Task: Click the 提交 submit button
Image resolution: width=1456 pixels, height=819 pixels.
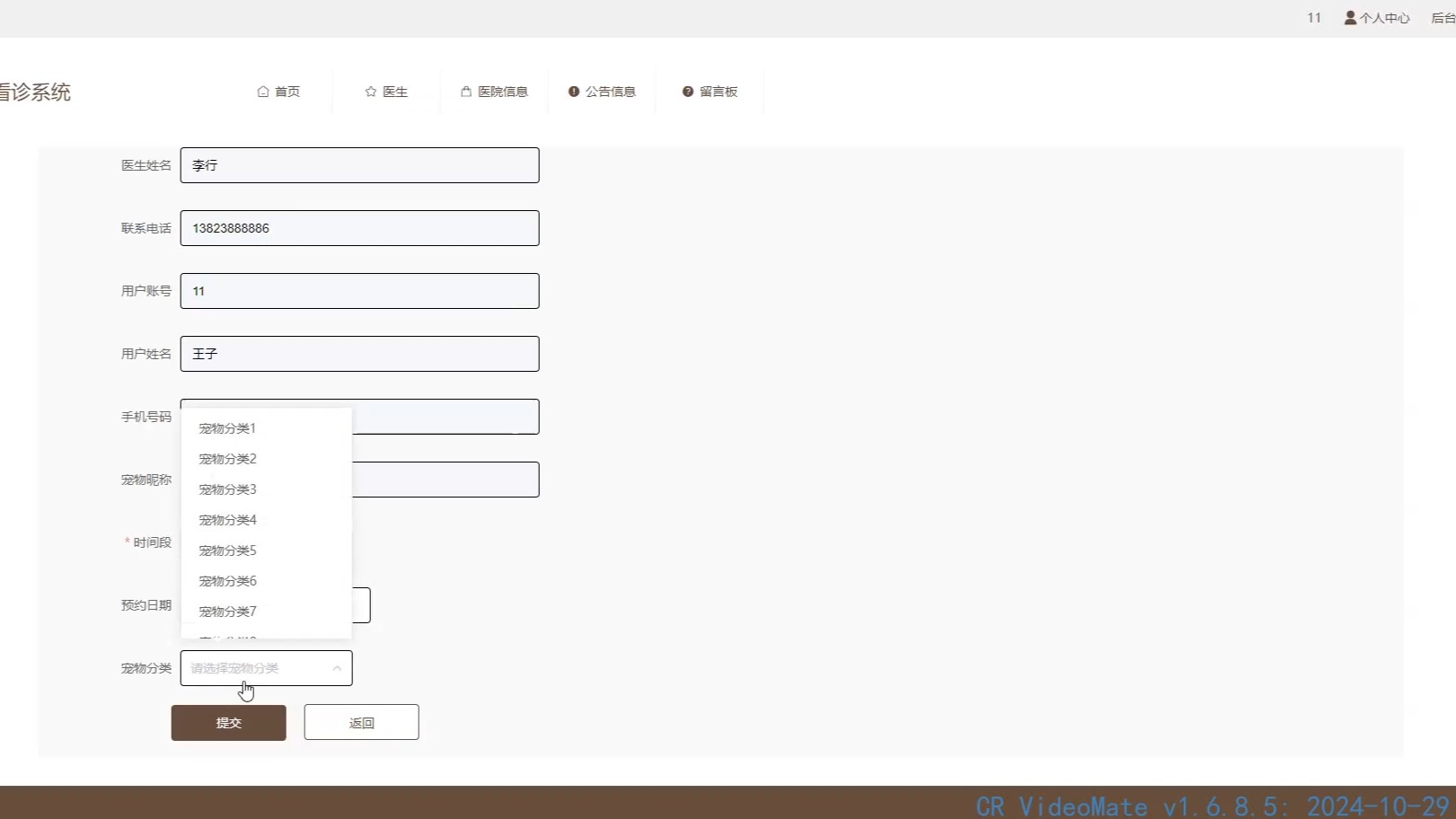Action: [229, 723]
